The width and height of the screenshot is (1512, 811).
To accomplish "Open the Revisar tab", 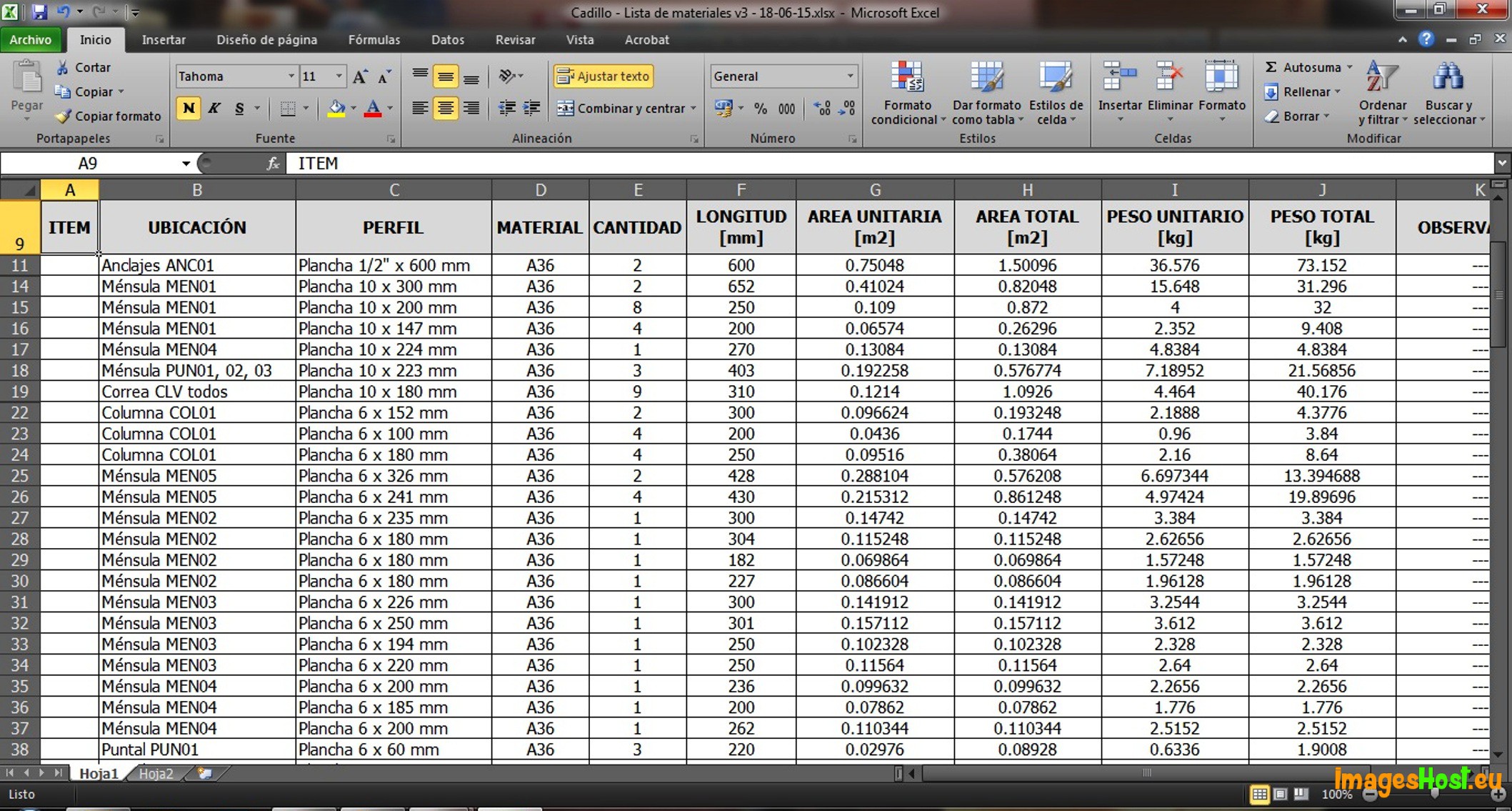I will [515, 40].
